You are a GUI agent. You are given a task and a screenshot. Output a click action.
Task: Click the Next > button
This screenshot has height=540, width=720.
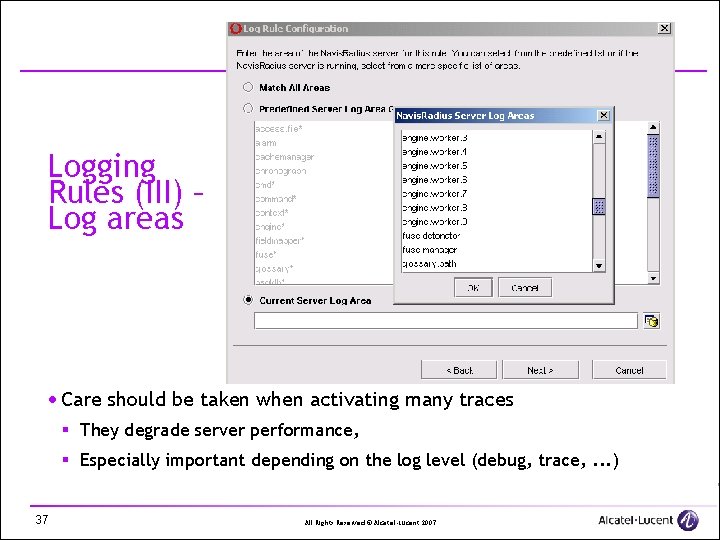click(x=540, y=370)
